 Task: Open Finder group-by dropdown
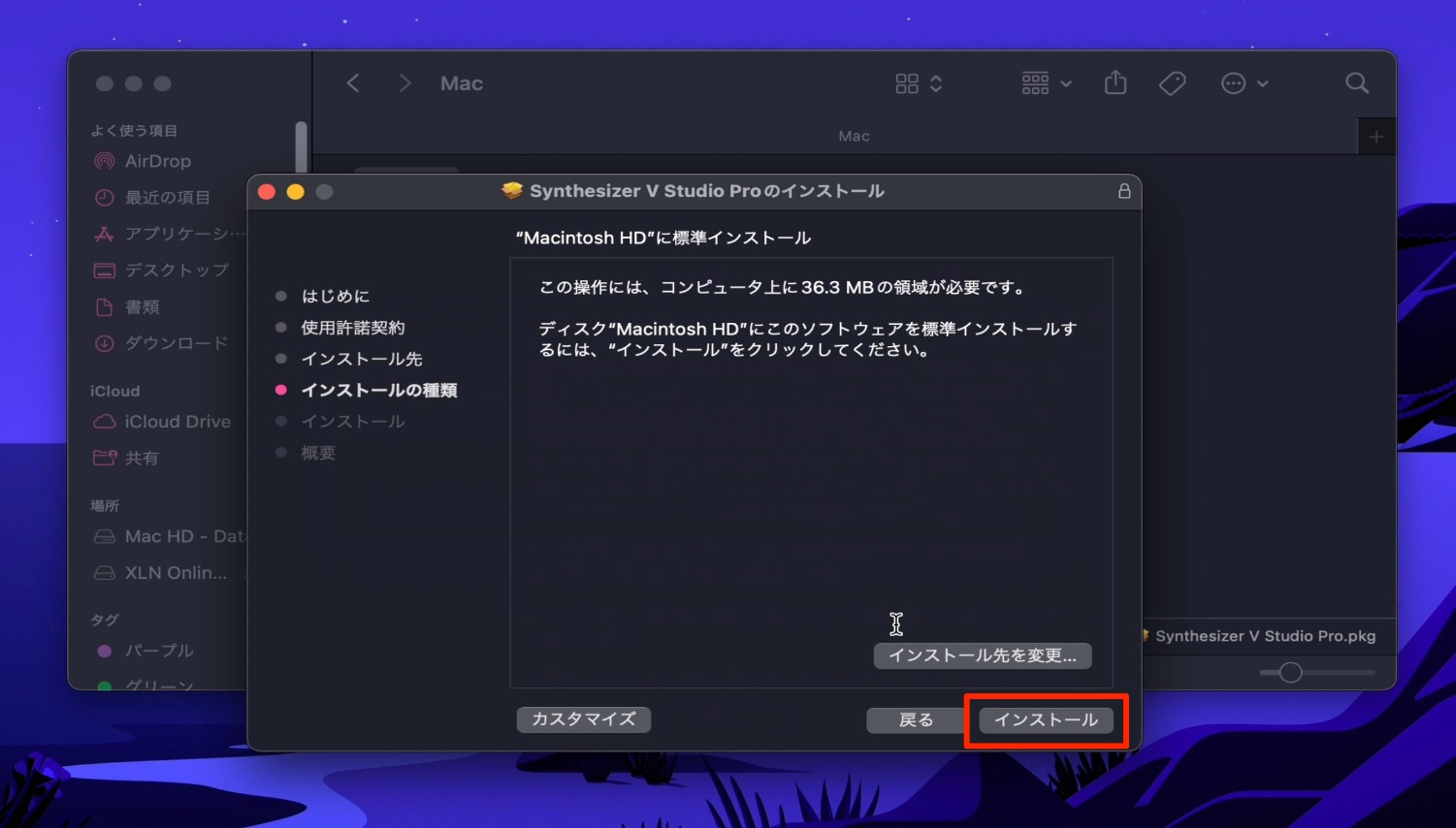(x=1046, y=83)
